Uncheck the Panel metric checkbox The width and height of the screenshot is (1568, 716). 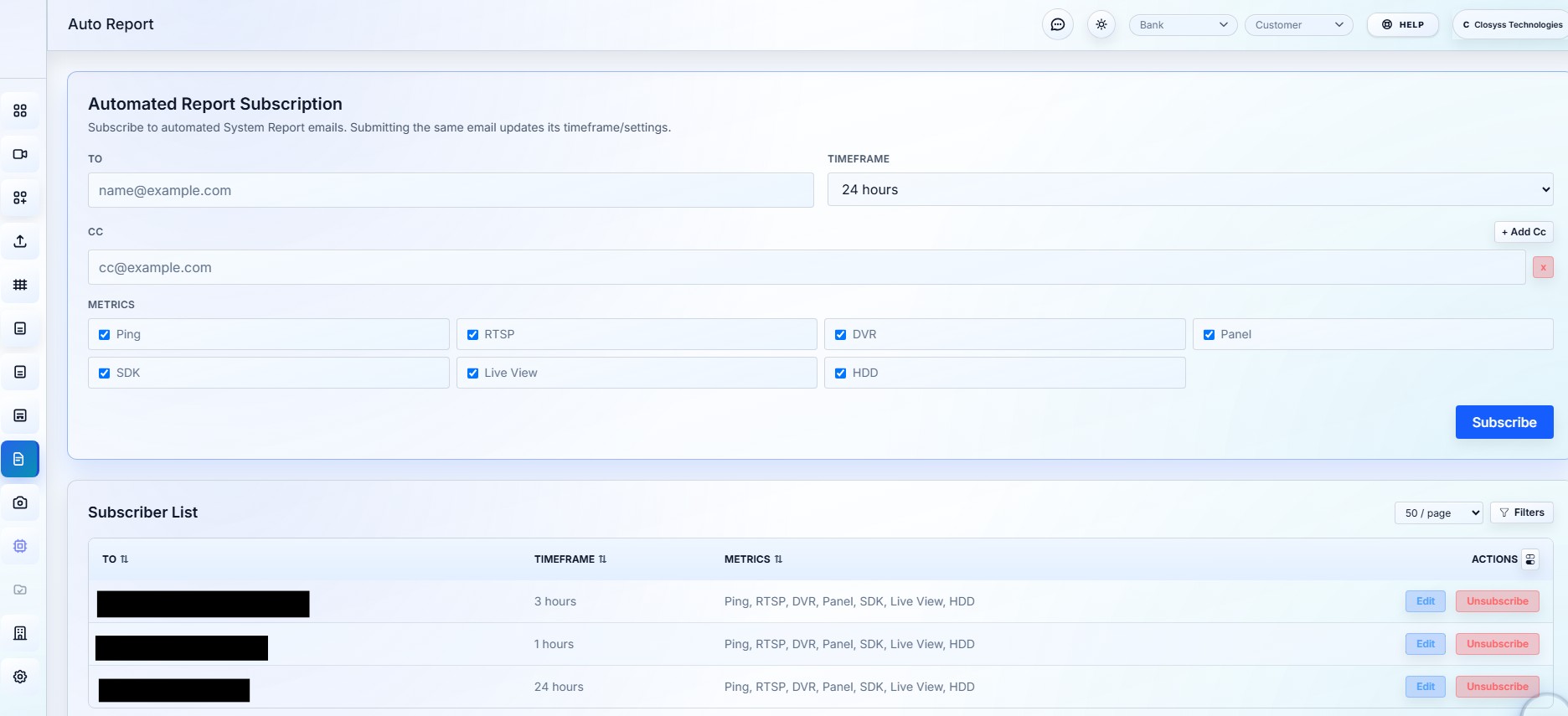click(1209, 334)
